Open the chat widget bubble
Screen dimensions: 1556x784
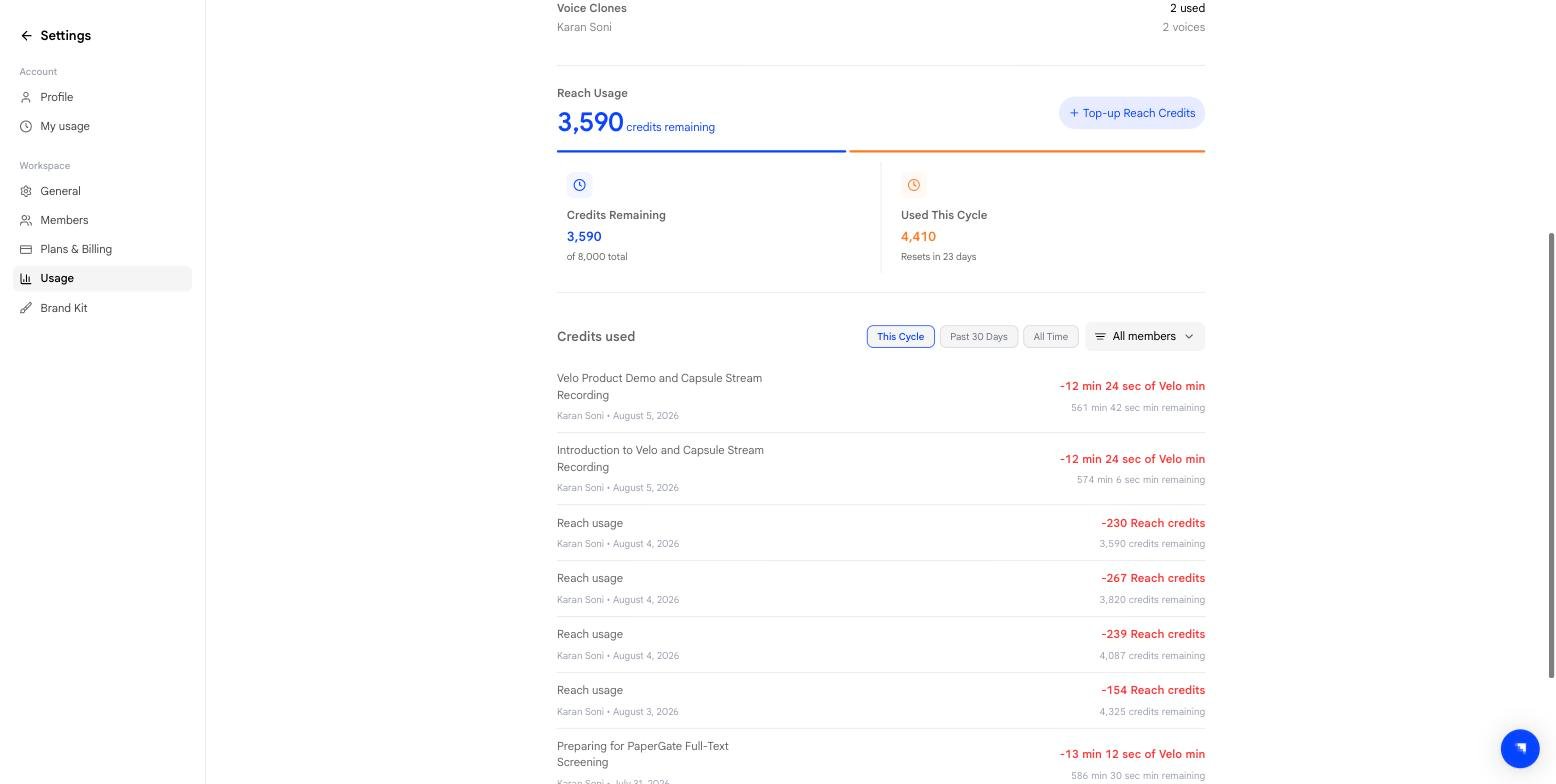pyautogui.click(x=1519, y=748)
